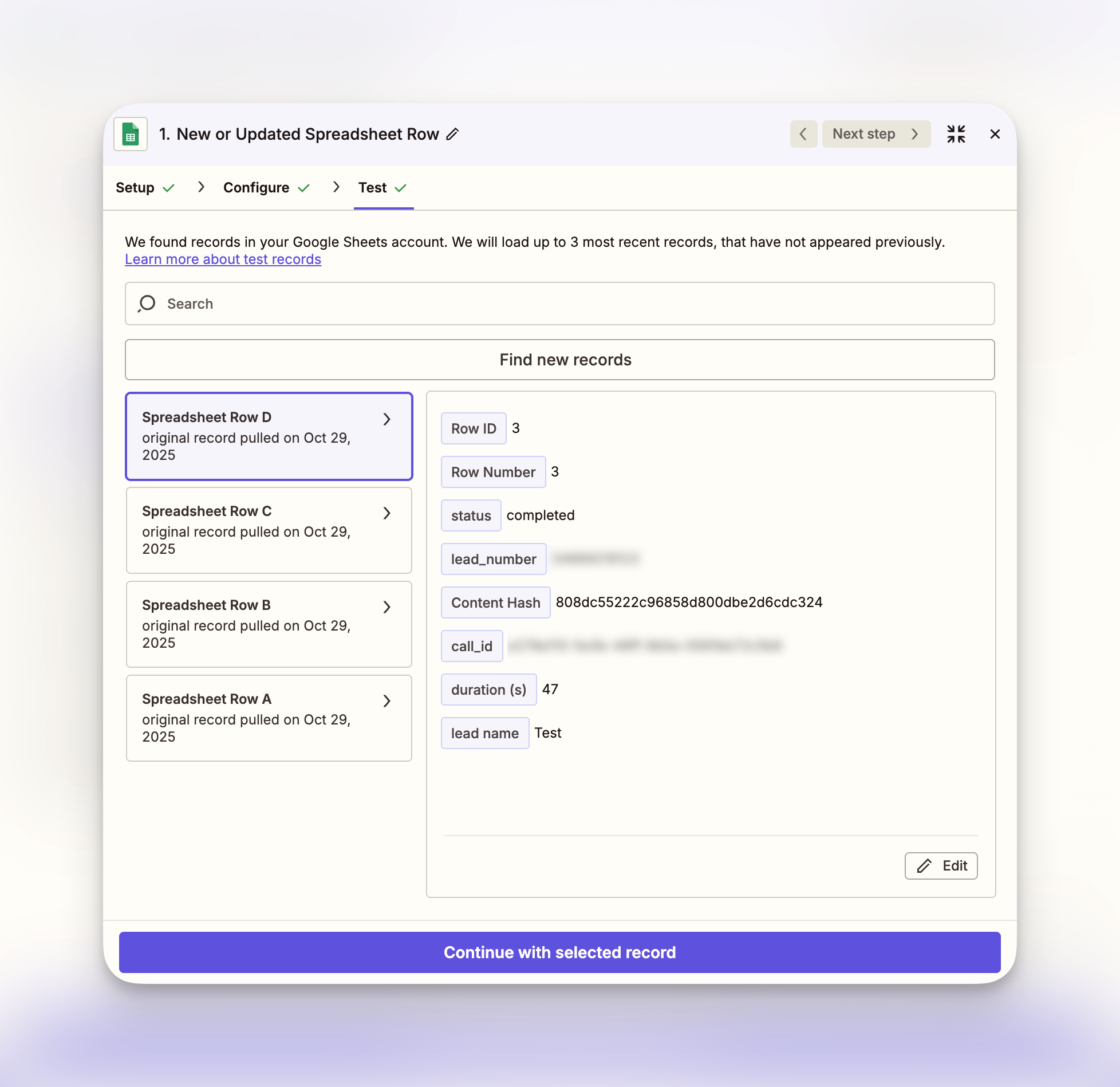Image resolution: width=1120 pixels, height=1087 pixels.
Task: Click the Google Sheets app icon
Action: coord(131,134)
